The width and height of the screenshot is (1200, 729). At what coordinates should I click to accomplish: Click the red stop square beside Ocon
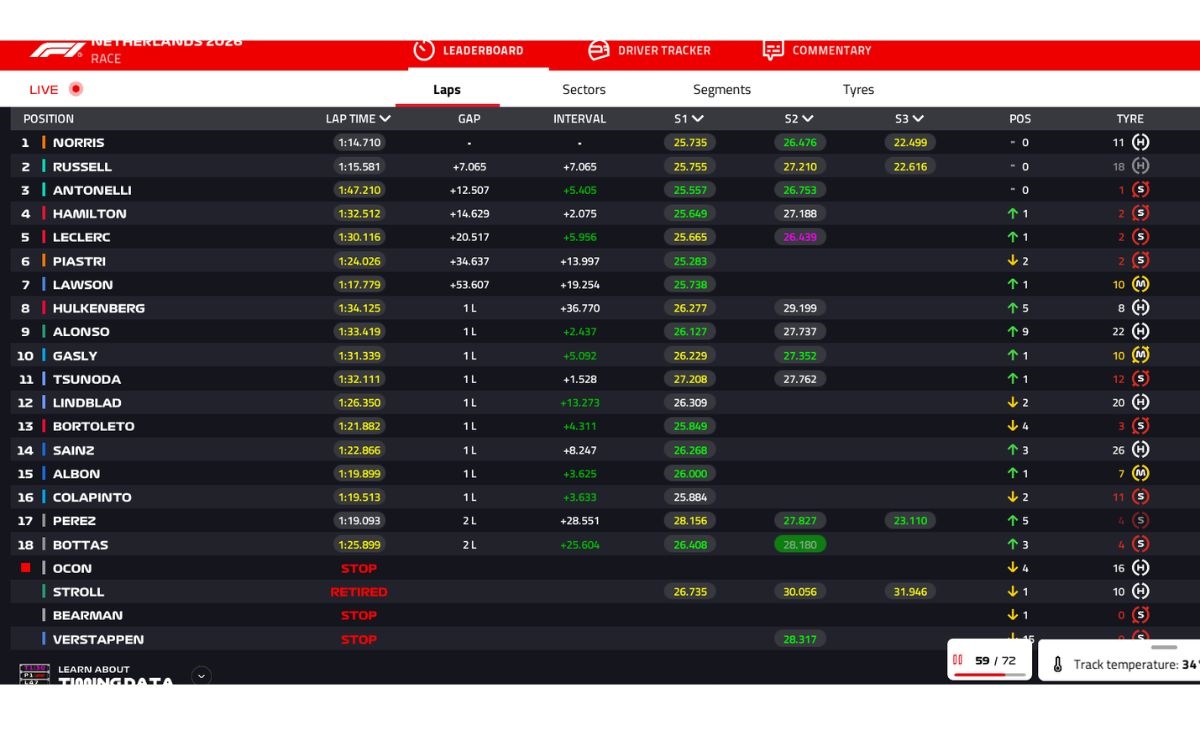(x=26, y=567)
